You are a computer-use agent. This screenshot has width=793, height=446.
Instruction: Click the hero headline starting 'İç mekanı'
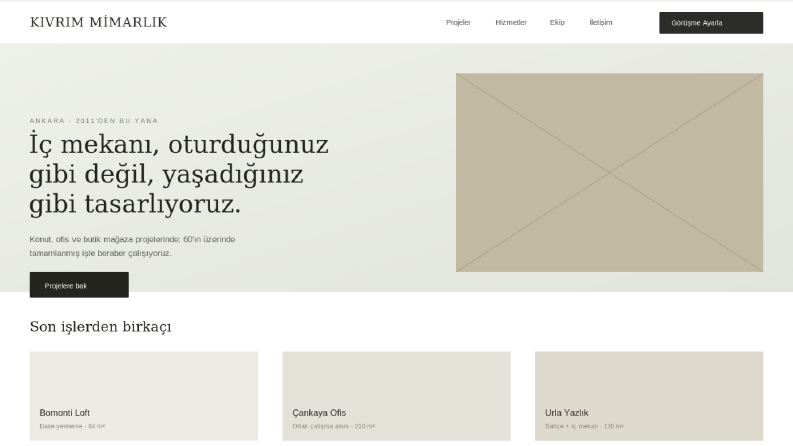click(179, 174)
